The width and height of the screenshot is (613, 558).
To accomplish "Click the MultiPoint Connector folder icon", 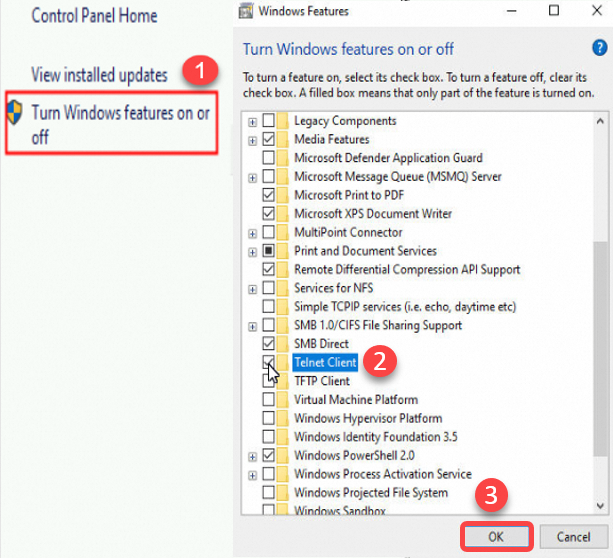I will [282, 232].
